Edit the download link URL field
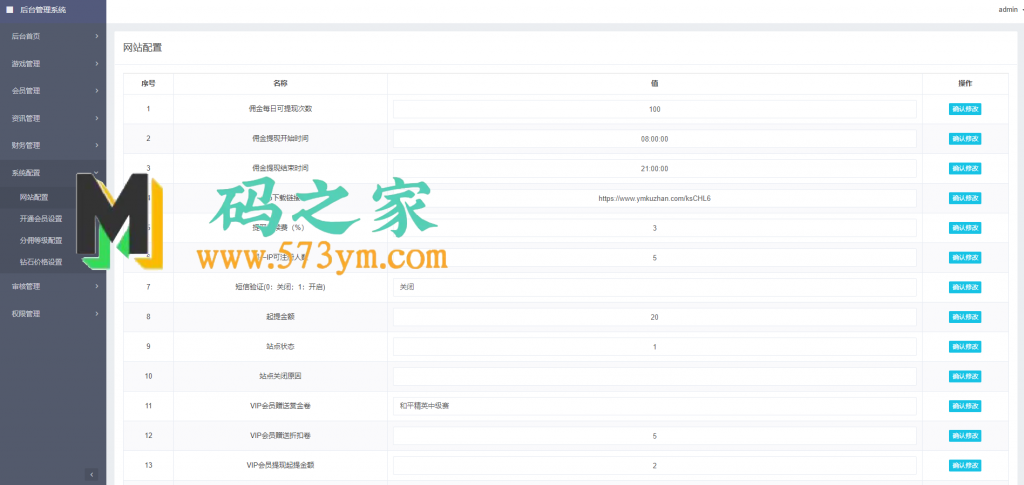1024x485 pixels. pyautogui.click(x=654, y=198)
